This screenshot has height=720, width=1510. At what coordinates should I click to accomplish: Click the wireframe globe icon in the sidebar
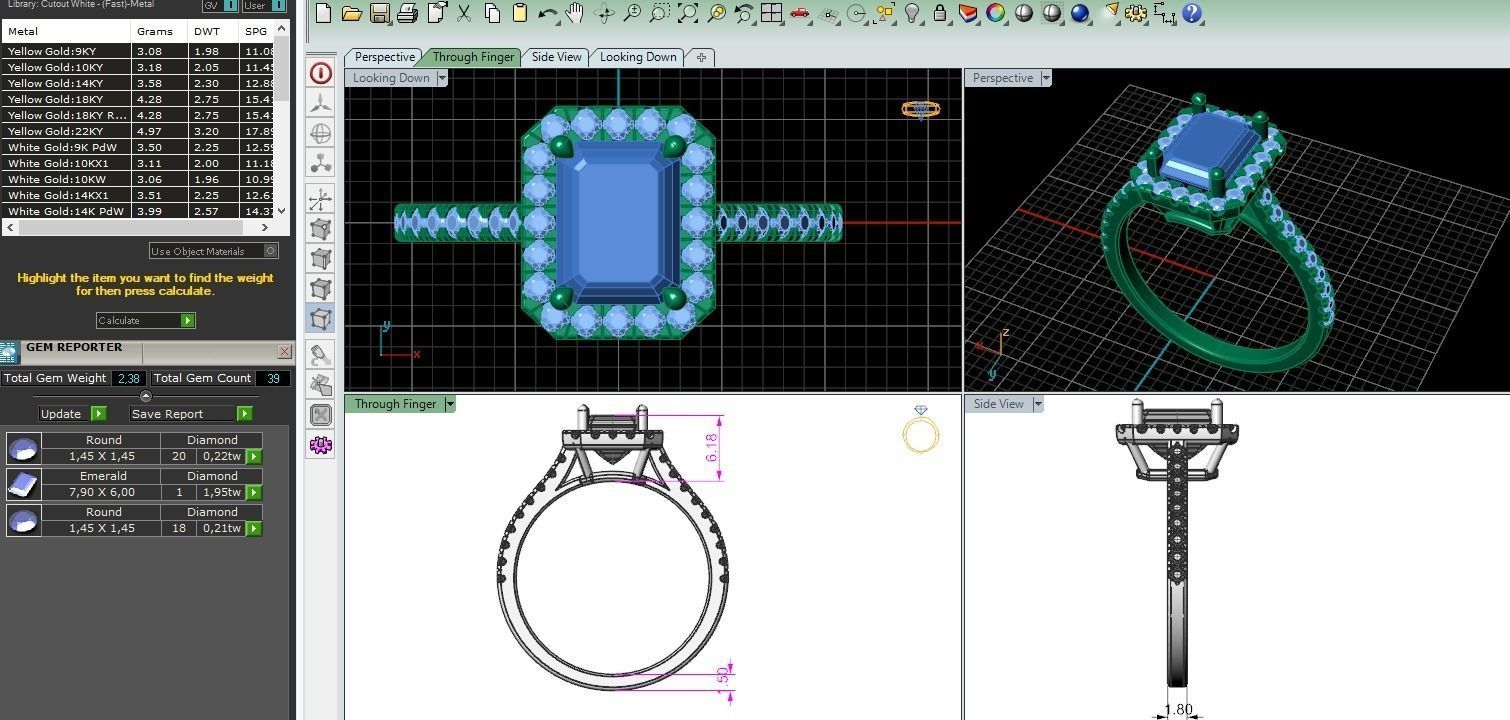(320, 133)
